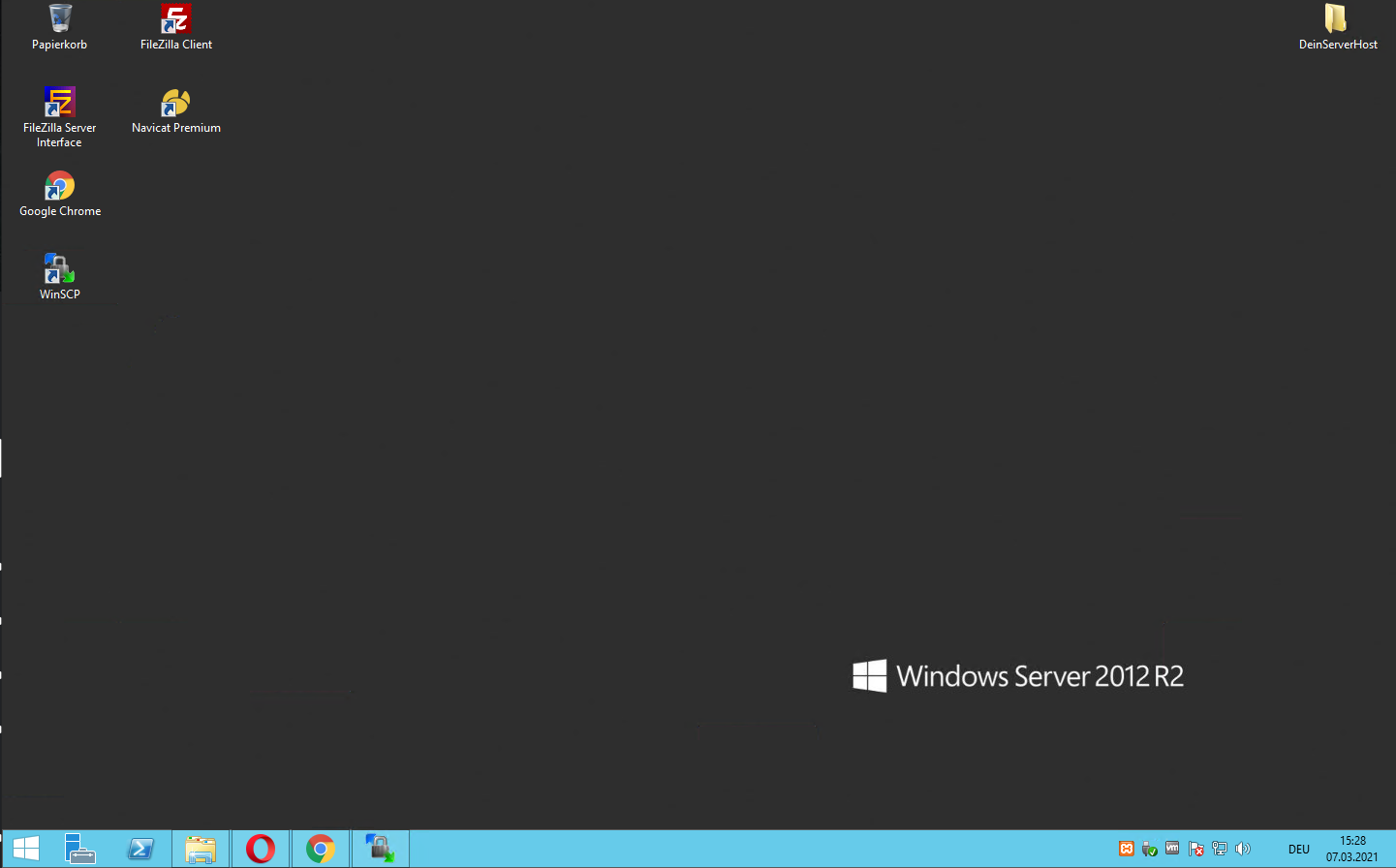Viewport: 1396px width, 868px height.
Task: Launch WinSCP from the desktop
Action: pyautogui.click(x=59, y=268)
